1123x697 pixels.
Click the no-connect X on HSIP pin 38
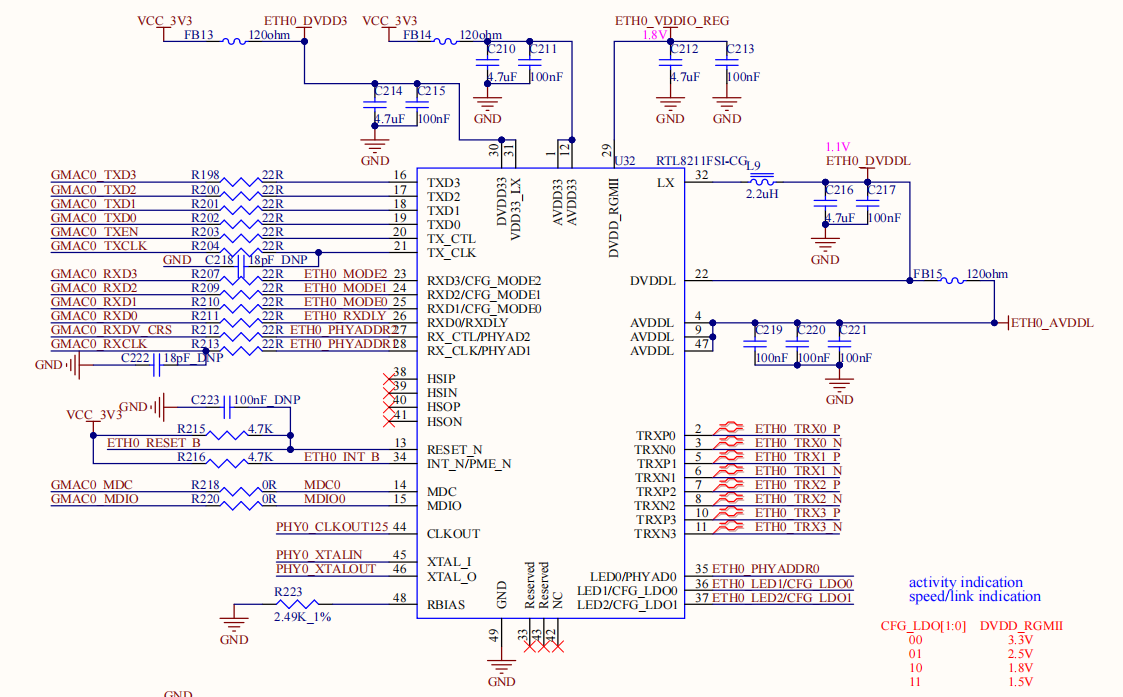click(389, 378)
